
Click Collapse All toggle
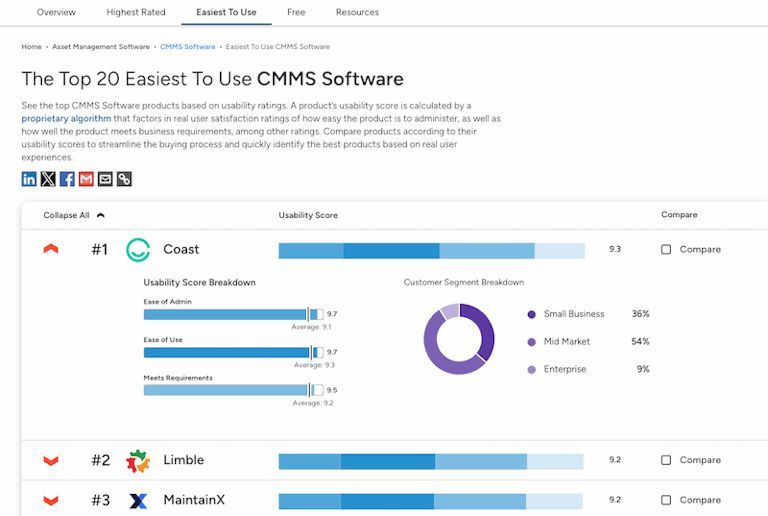74,215
